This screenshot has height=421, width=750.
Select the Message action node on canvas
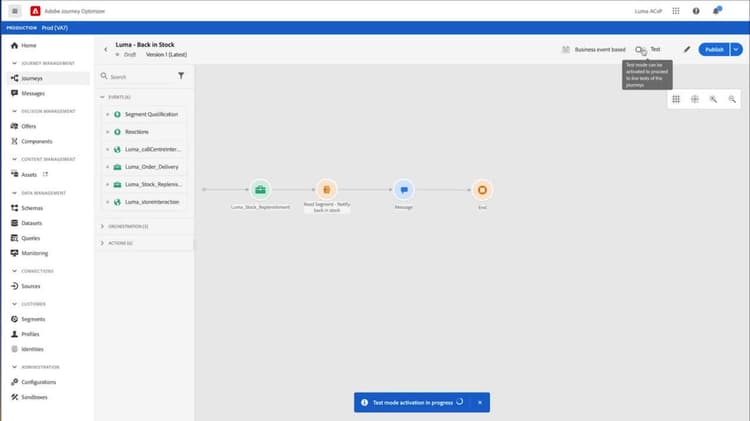[404, 189]
